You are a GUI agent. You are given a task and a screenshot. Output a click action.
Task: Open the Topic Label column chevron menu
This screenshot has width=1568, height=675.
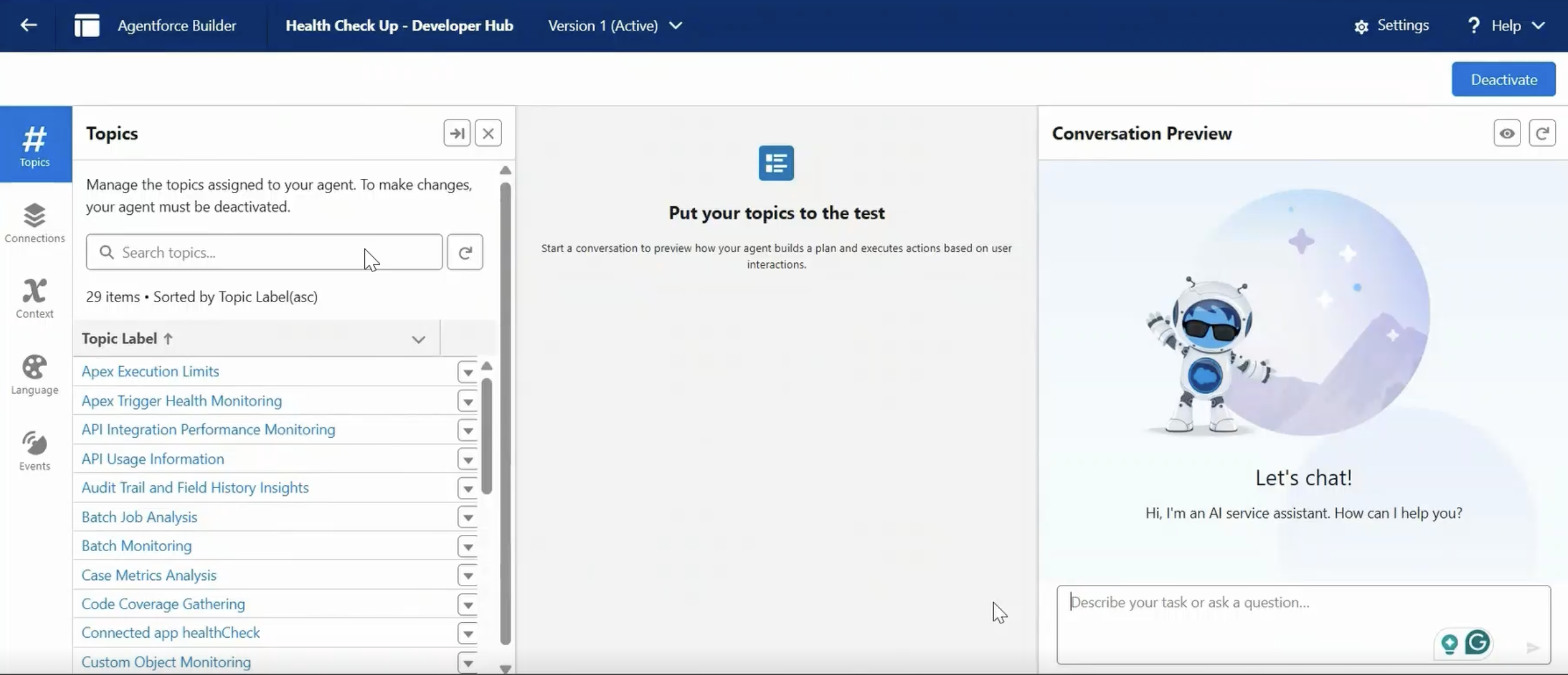click(x=418, y=339)
